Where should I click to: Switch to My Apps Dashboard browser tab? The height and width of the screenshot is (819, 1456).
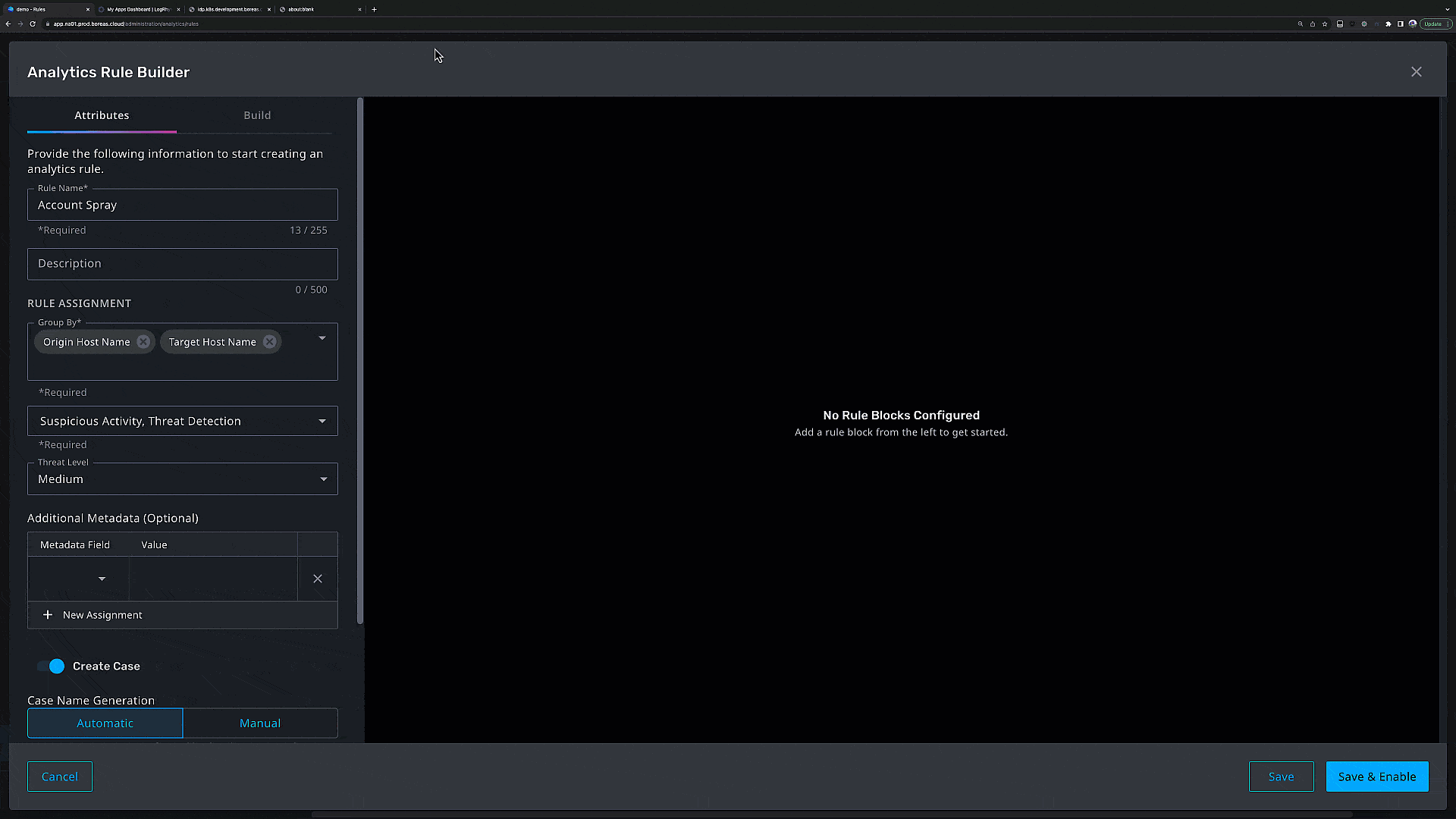138,9
